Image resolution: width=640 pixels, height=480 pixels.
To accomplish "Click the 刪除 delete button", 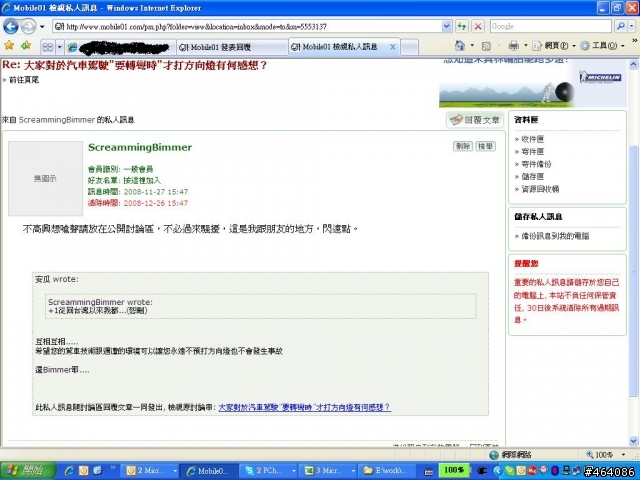I will pyautogui.click(x=462, y=146).
